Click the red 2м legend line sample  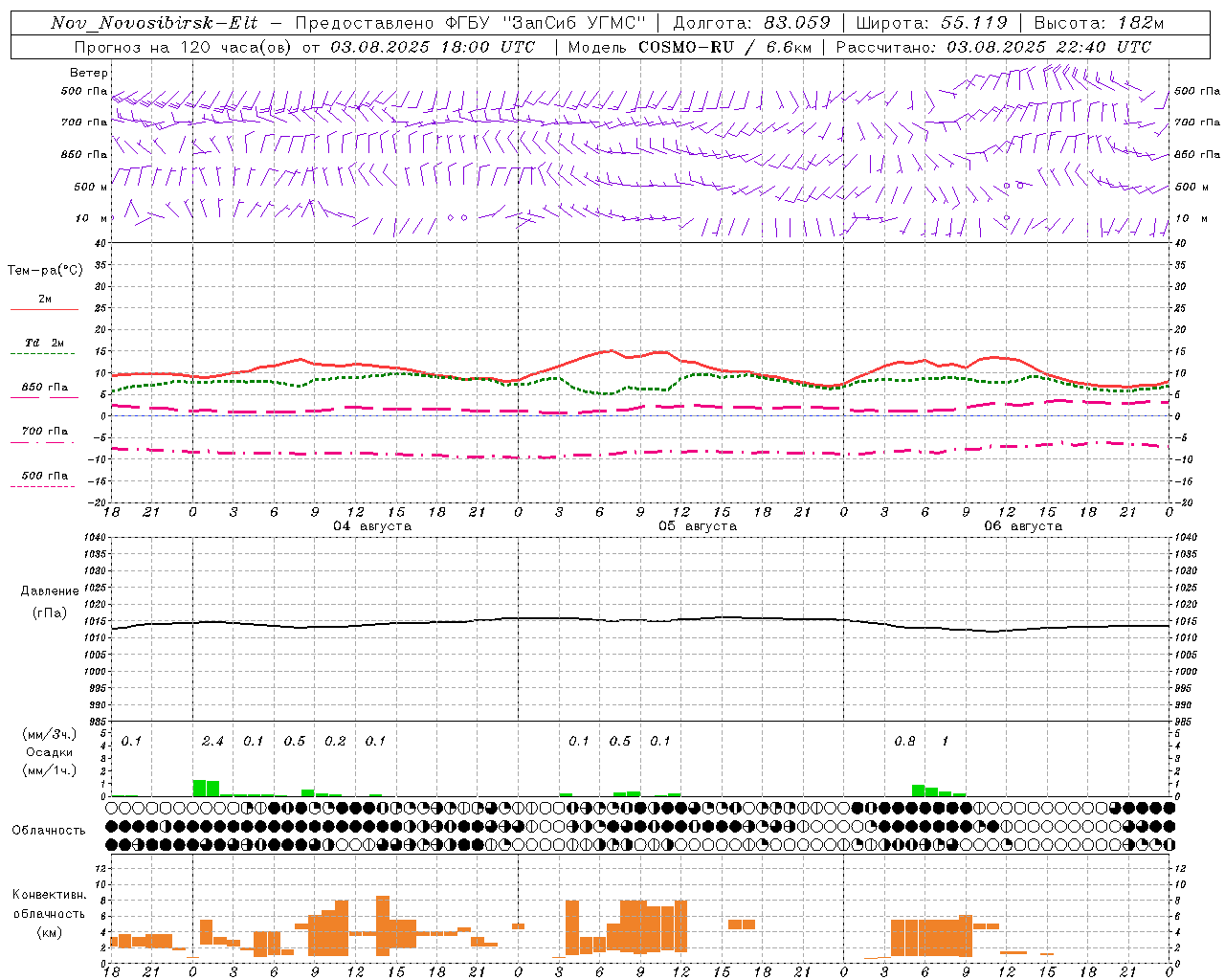[x=44, y=310]
